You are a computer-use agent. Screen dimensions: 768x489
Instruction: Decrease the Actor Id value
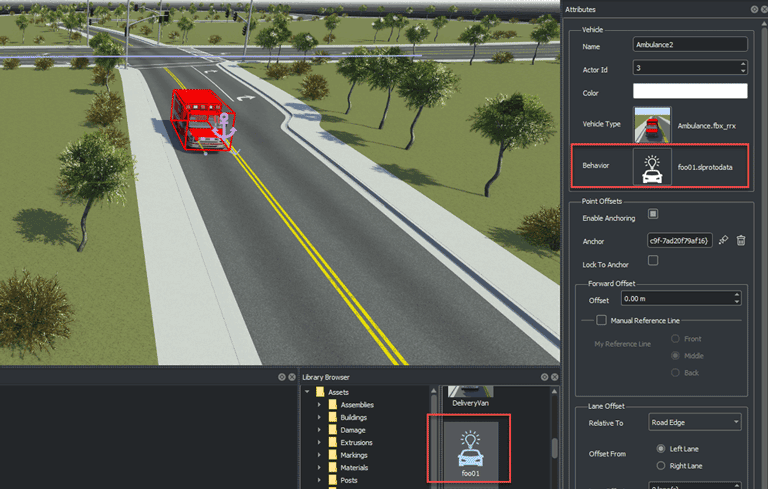pyautogui.click(x=743, y=71)
